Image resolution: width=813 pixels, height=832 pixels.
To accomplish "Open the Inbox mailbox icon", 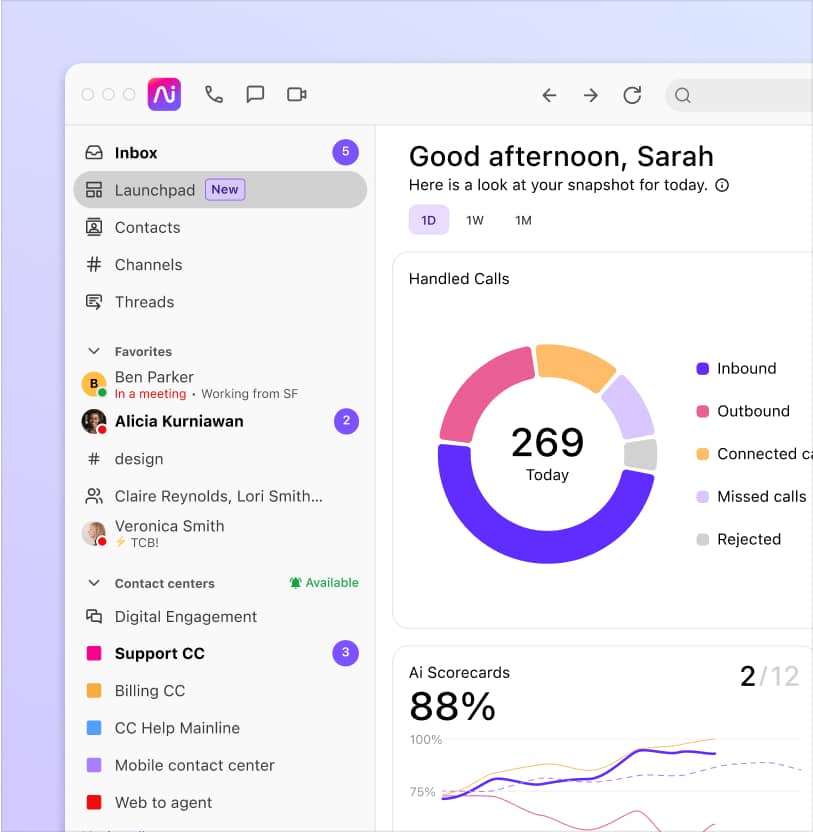I will pos(93,152).
